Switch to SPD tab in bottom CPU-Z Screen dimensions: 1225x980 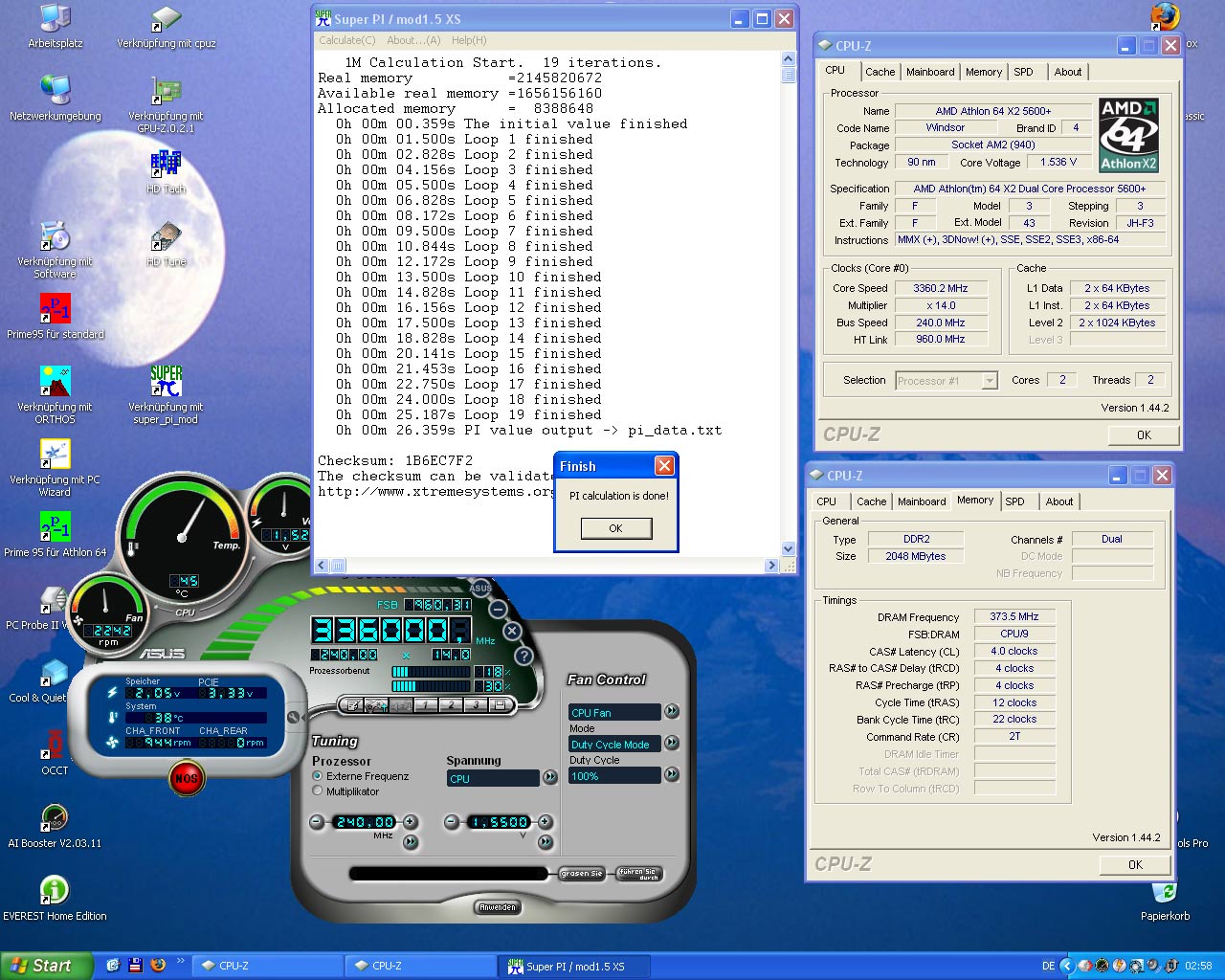point(1014,501)
